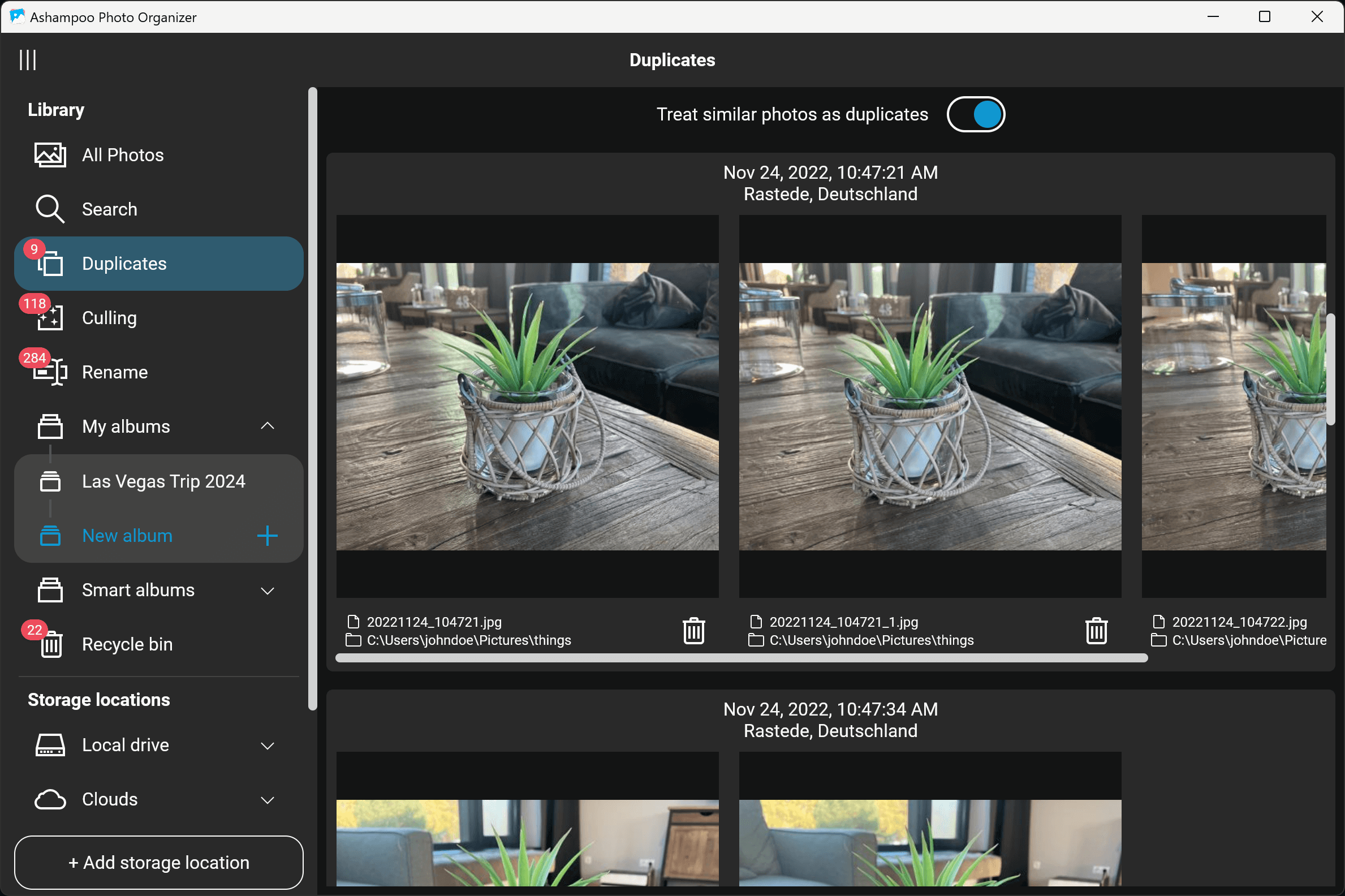Open the All Photos library view
Viewport: 1345px width, 896px height.
pos(122,154)
